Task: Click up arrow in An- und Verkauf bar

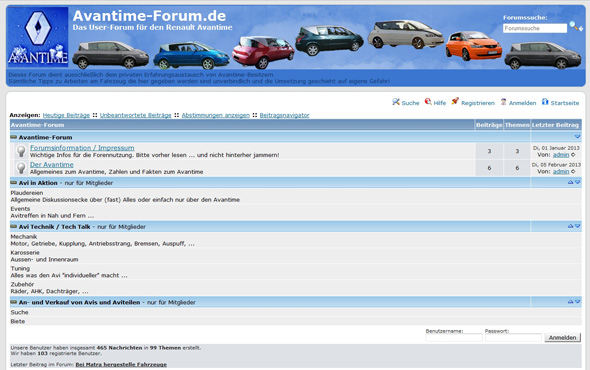Action: tap(570, 301)
